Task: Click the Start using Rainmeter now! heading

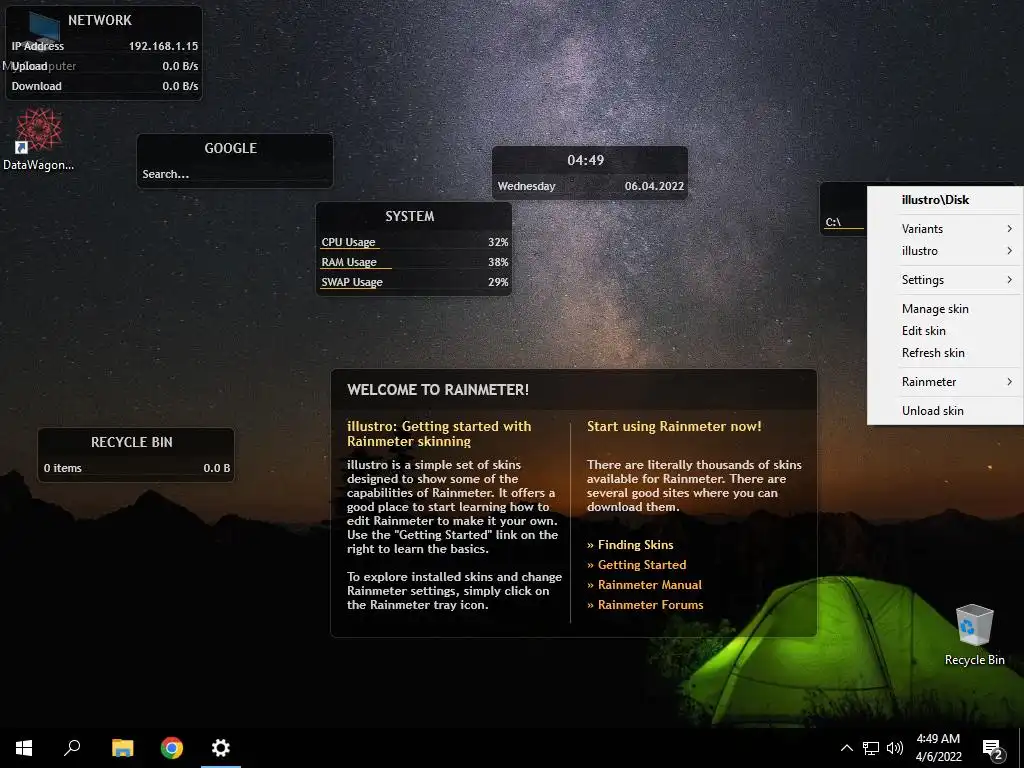Action: click(x=674, y=426)
